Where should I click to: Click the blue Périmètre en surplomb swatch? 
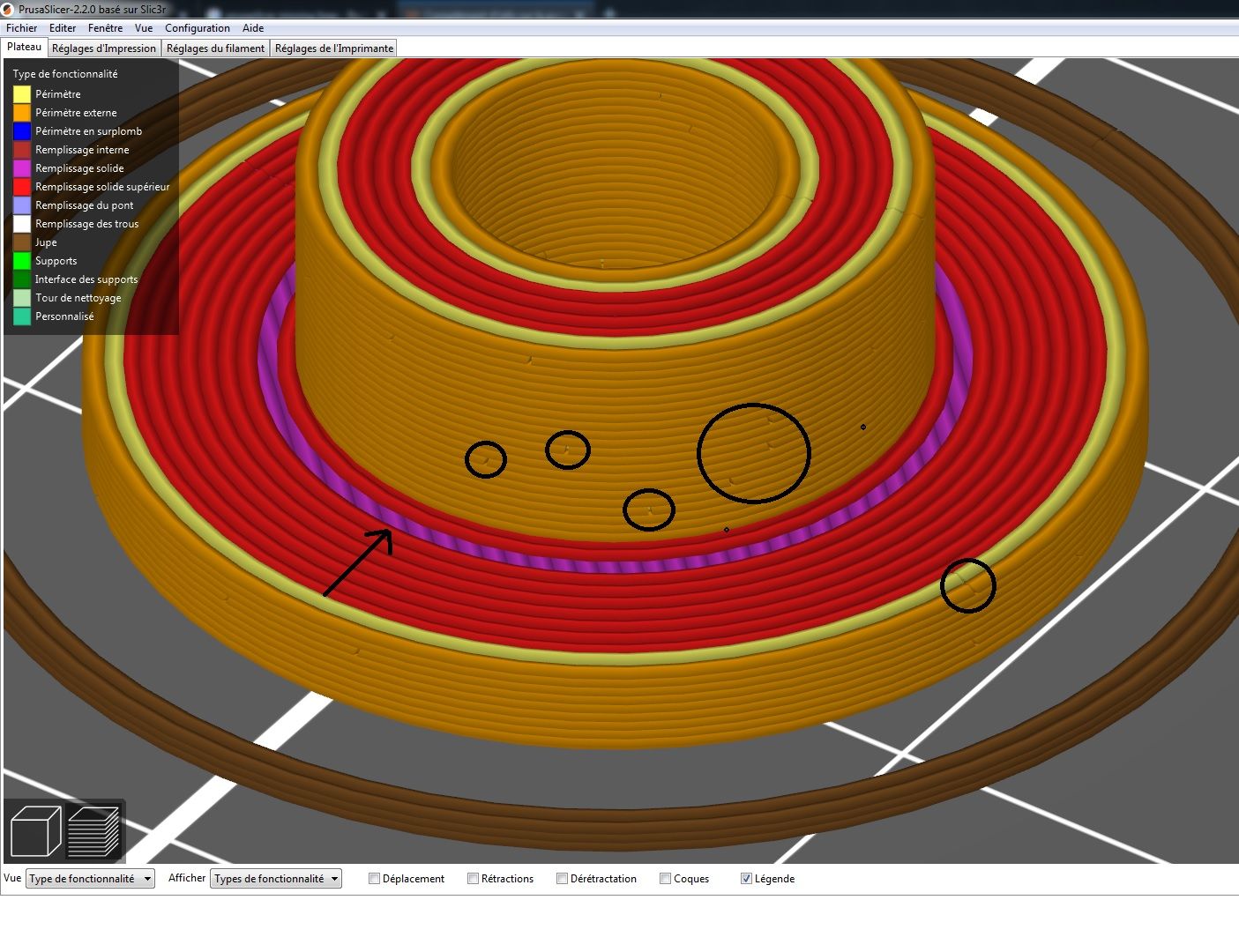pos(22,131)
